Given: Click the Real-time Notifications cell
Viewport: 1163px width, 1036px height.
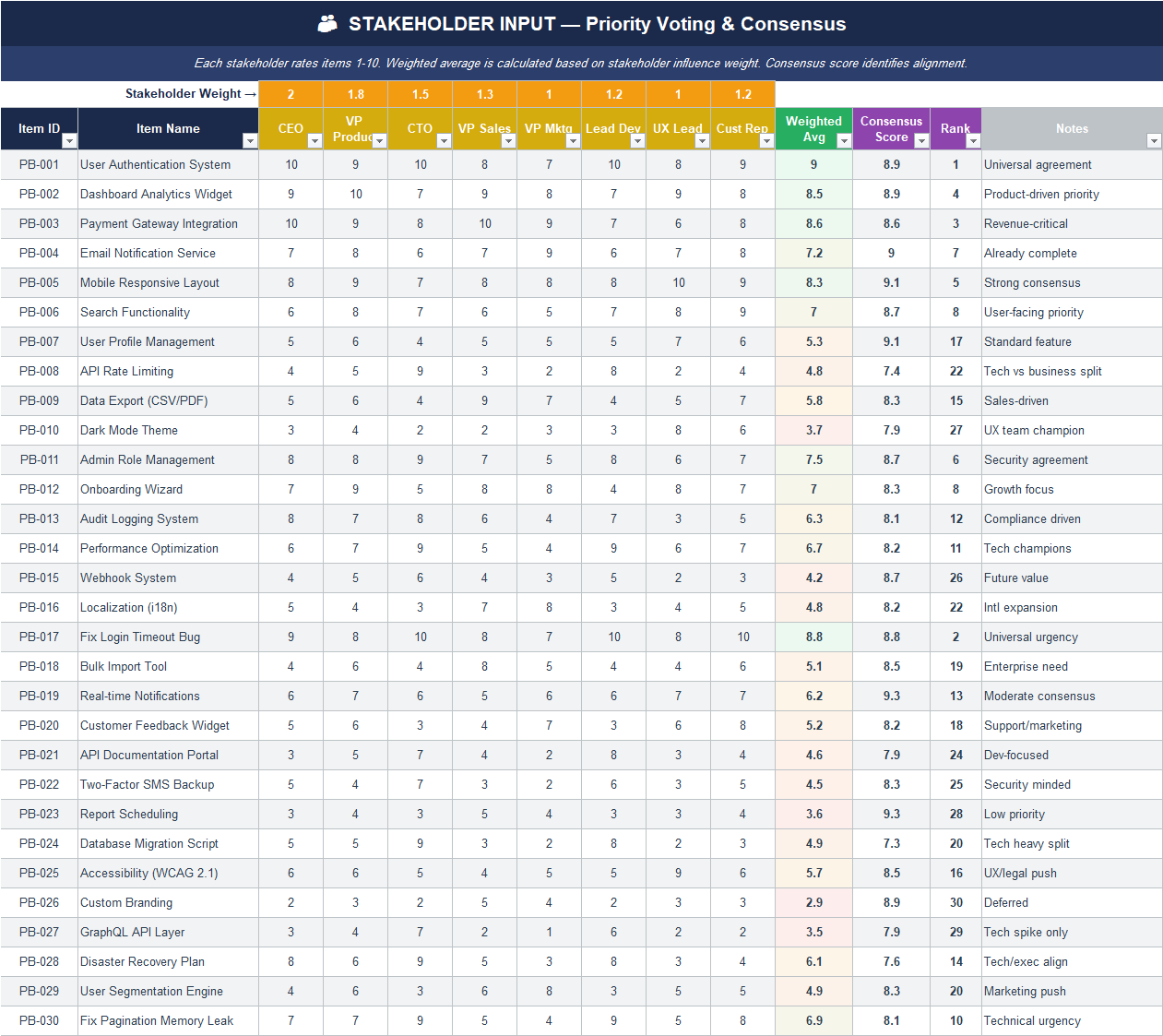Looking at the screenshot, I should [168, 696].
